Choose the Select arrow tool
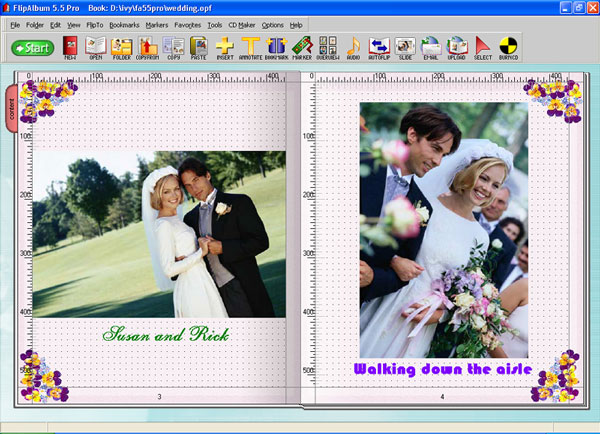This screenshot has width=600, height=434. [483, 48]
